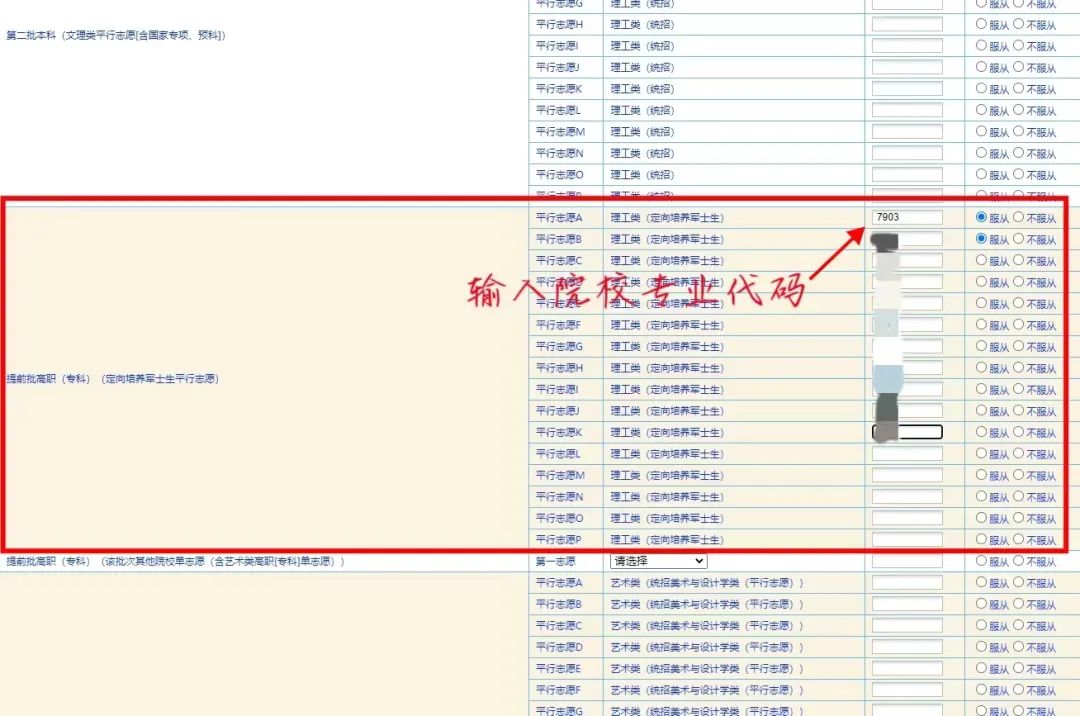Select 服从 in the 第一志愿 row
1080x716 pixels.
coord(981,561)
